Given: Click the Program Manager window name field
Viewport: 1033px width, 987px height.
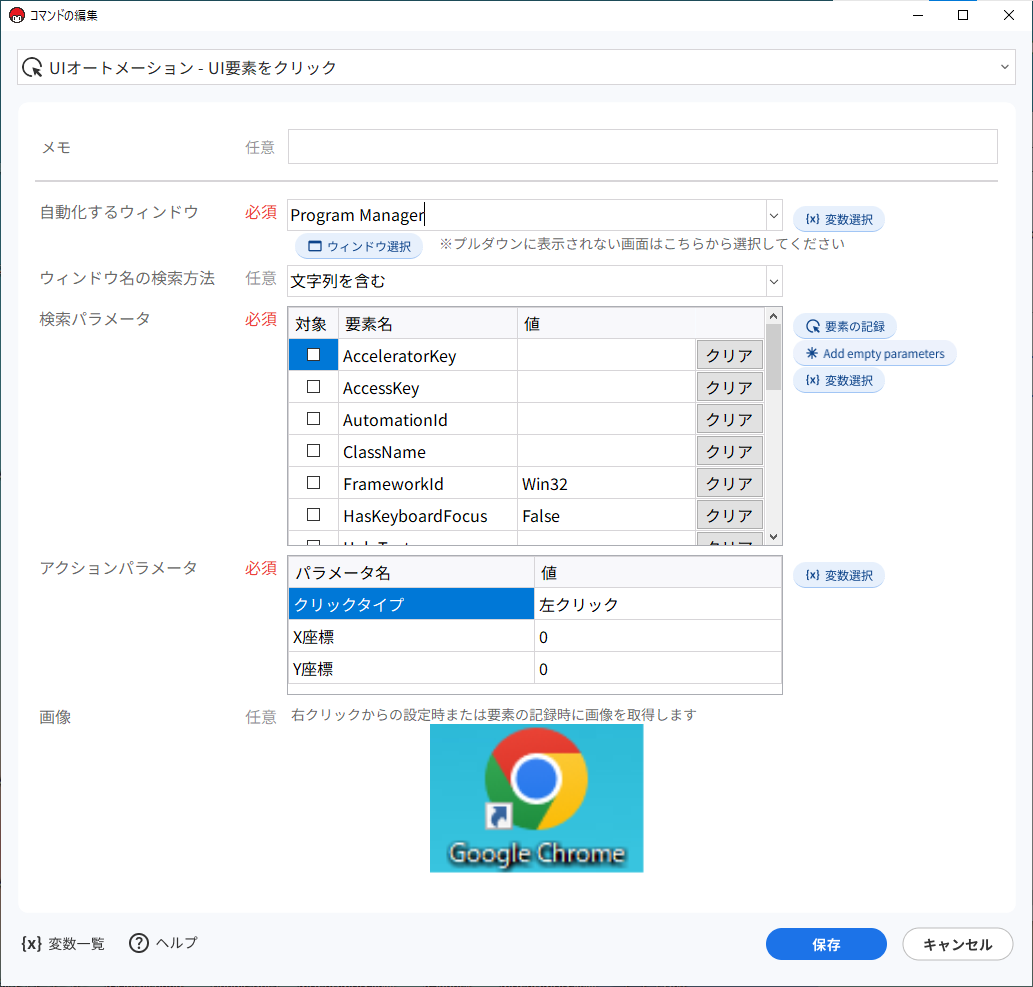Looking at the screenshot, I should coord(526,215).
